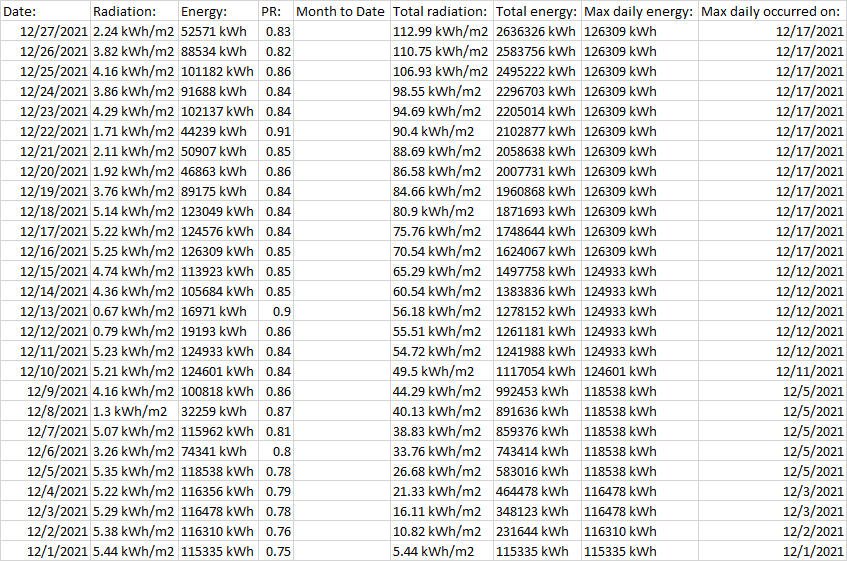Viewport: 847px width, 561px height.
Task: Click radiation cell 4.36 kWh/m2
Action: [x=134, y=291]
